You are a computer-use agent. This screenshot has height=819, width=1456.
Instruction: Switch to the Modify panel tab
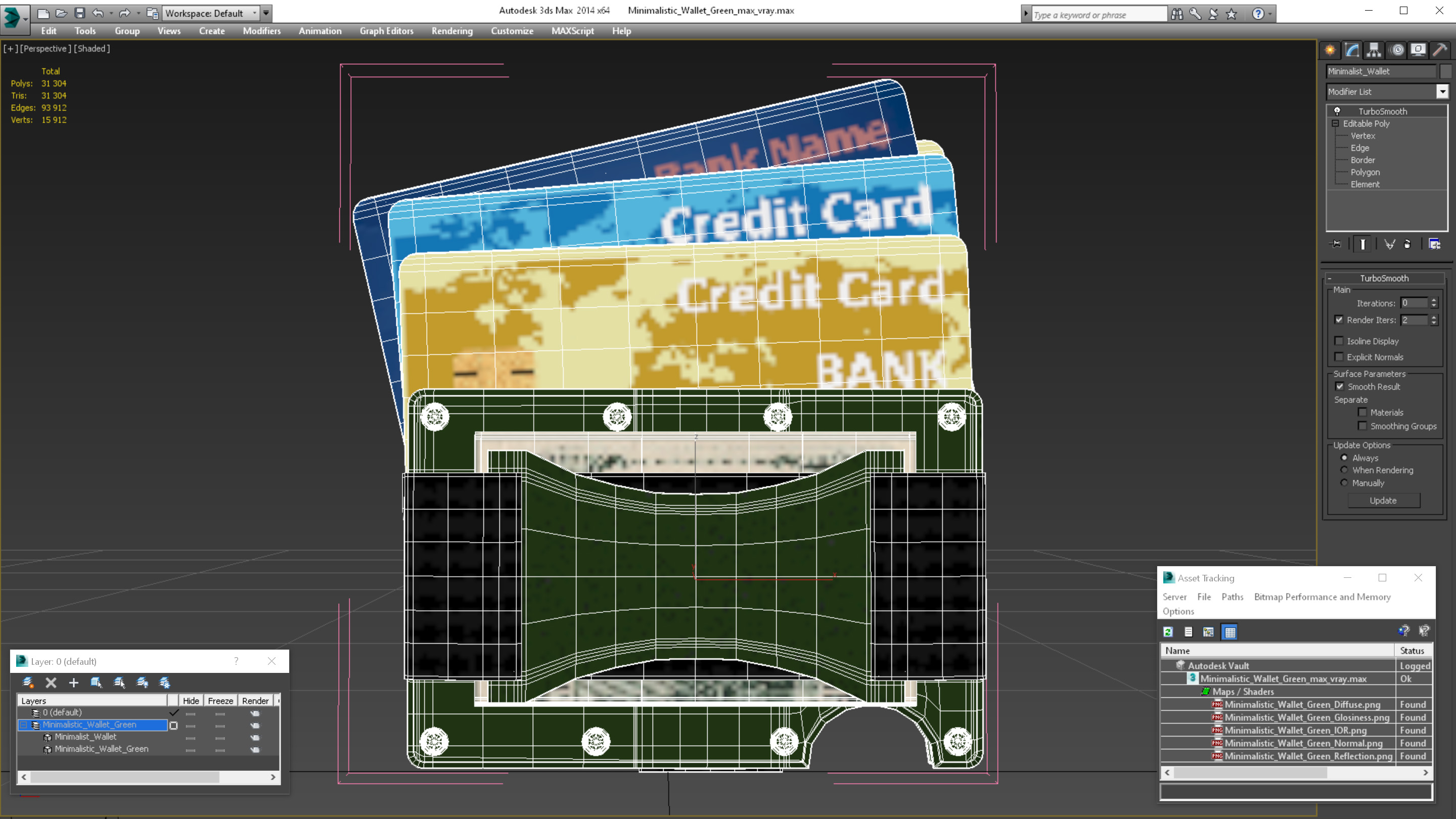(x=1352, y=51)
